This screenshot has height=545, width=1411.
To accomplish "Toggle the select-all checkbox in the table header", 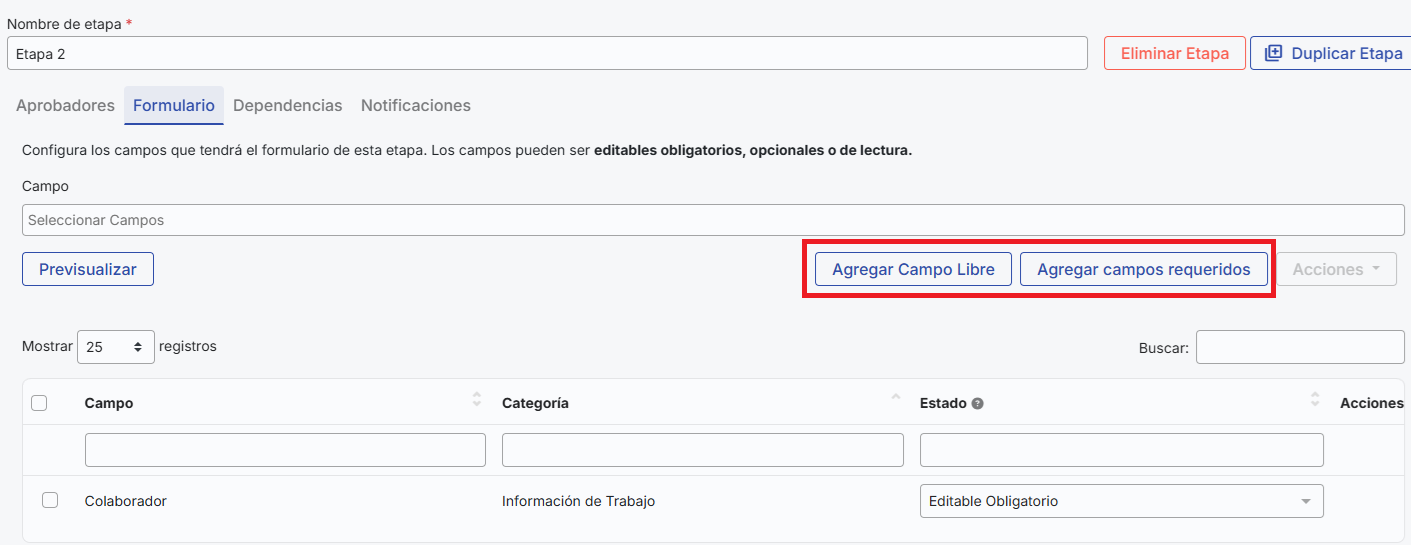I will pyautogui.click(x=39, y=403).
